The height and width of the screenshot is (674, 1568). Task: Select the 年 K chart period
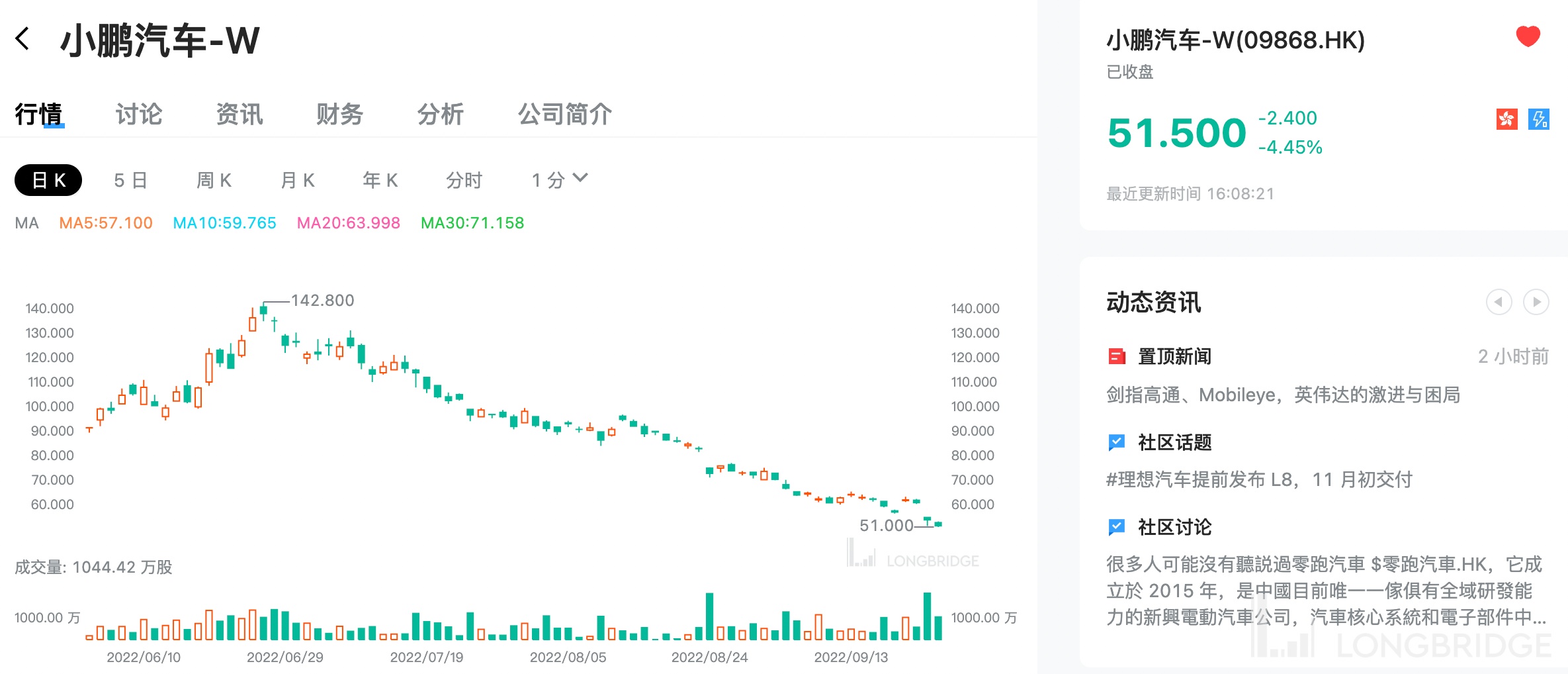tap(380, 180)
